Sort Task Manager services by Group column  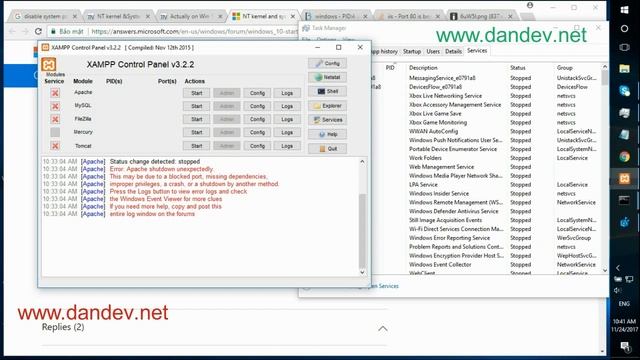point(564,68)
